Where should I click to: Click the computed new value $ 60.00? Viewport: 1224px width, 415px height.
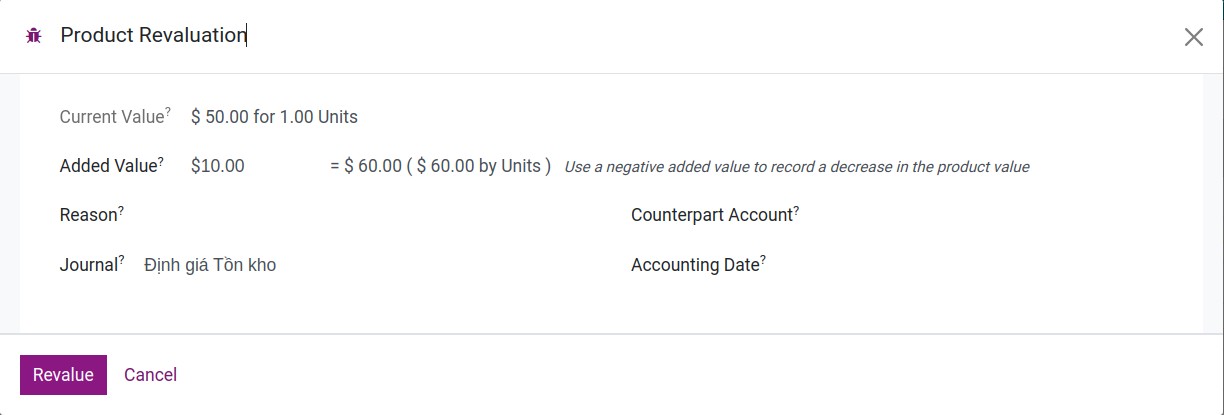pyautogui.click(x=372, y=166)
